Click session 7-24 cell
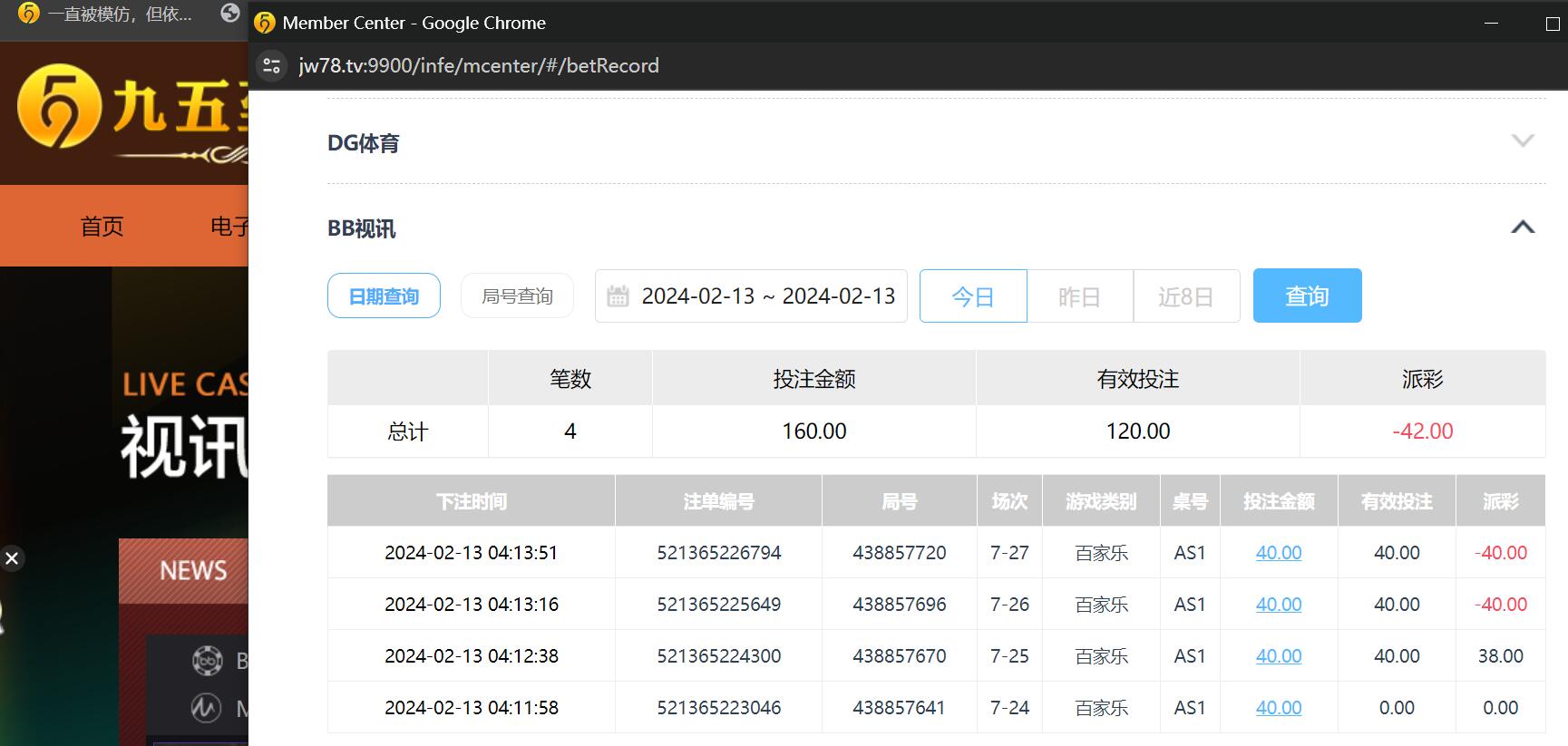The height and width of the screenshot is (746, 1568). click(x=1009, y=708)
